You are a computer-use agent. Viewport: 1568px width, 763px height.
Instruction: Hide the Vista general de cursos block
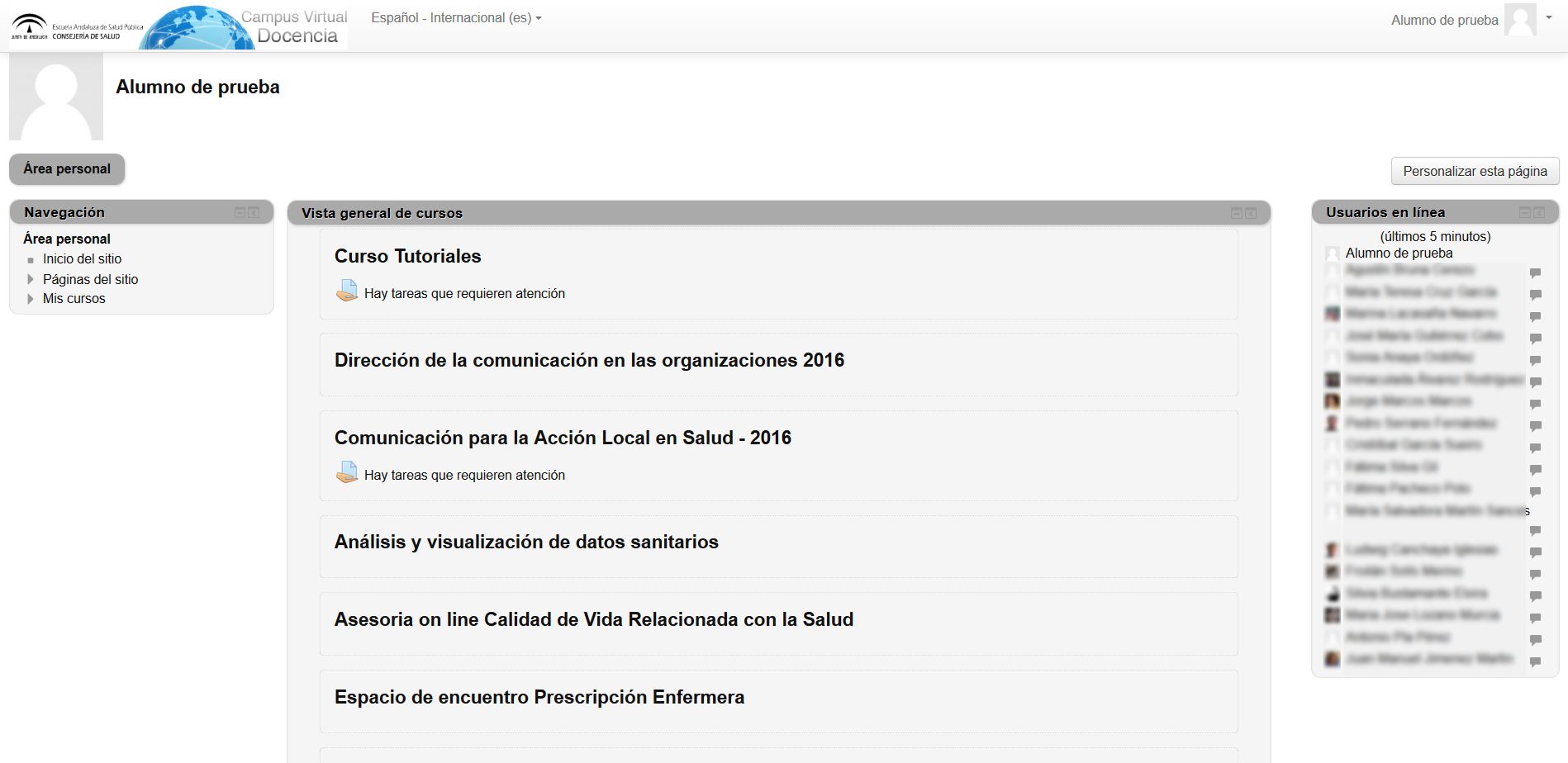pos(1237,213)
